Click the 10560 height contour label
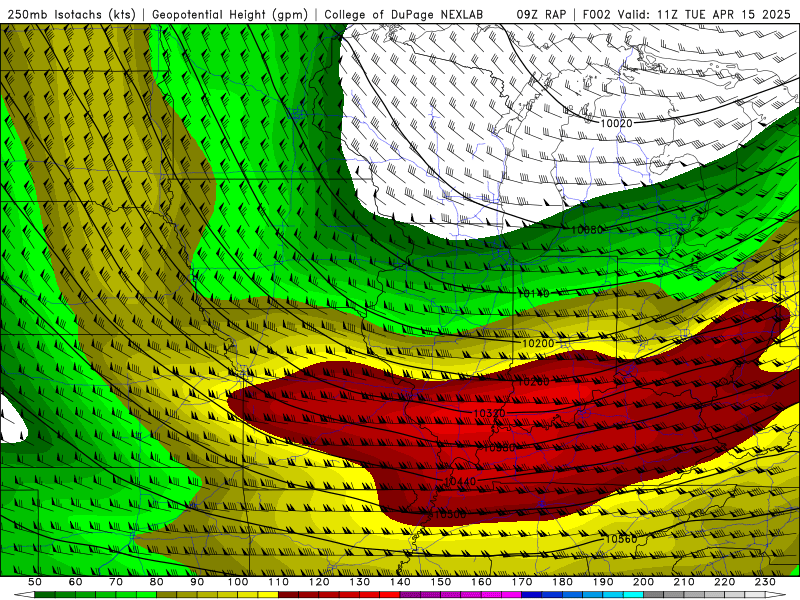800x600 pixels. (621, 539)
